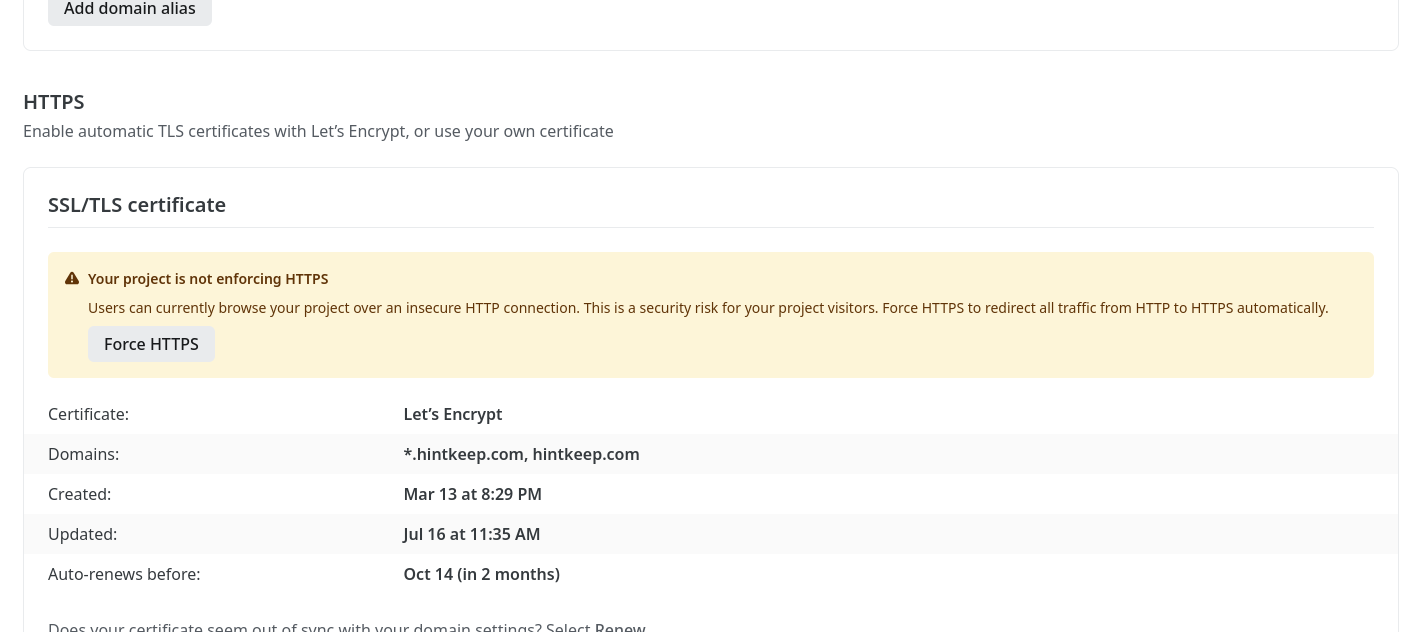Click the Certificate: row label
The image size is (1412, 632).
(x=88, y=414)
